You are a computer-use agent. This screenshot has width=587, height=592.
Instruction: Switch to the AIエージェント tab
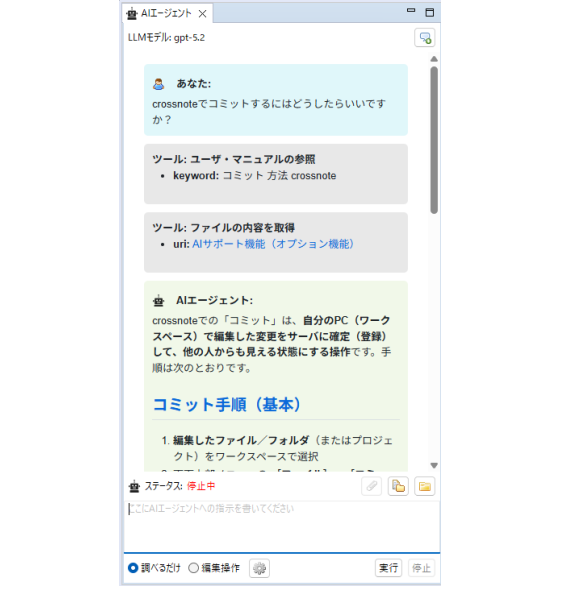(x=166, y=14)
